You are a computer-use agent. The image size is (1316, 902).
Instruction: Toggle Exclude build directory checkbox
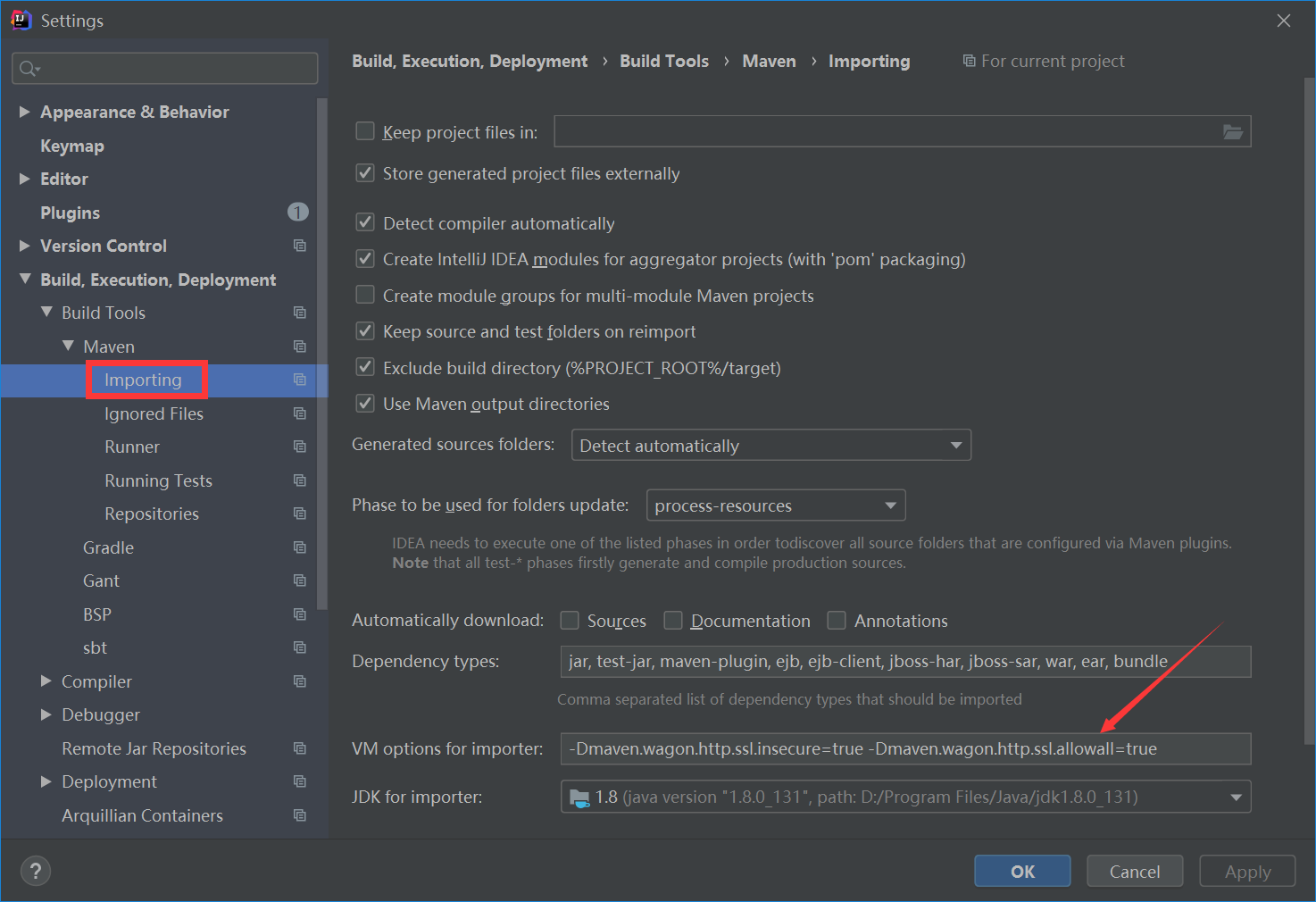365,367
